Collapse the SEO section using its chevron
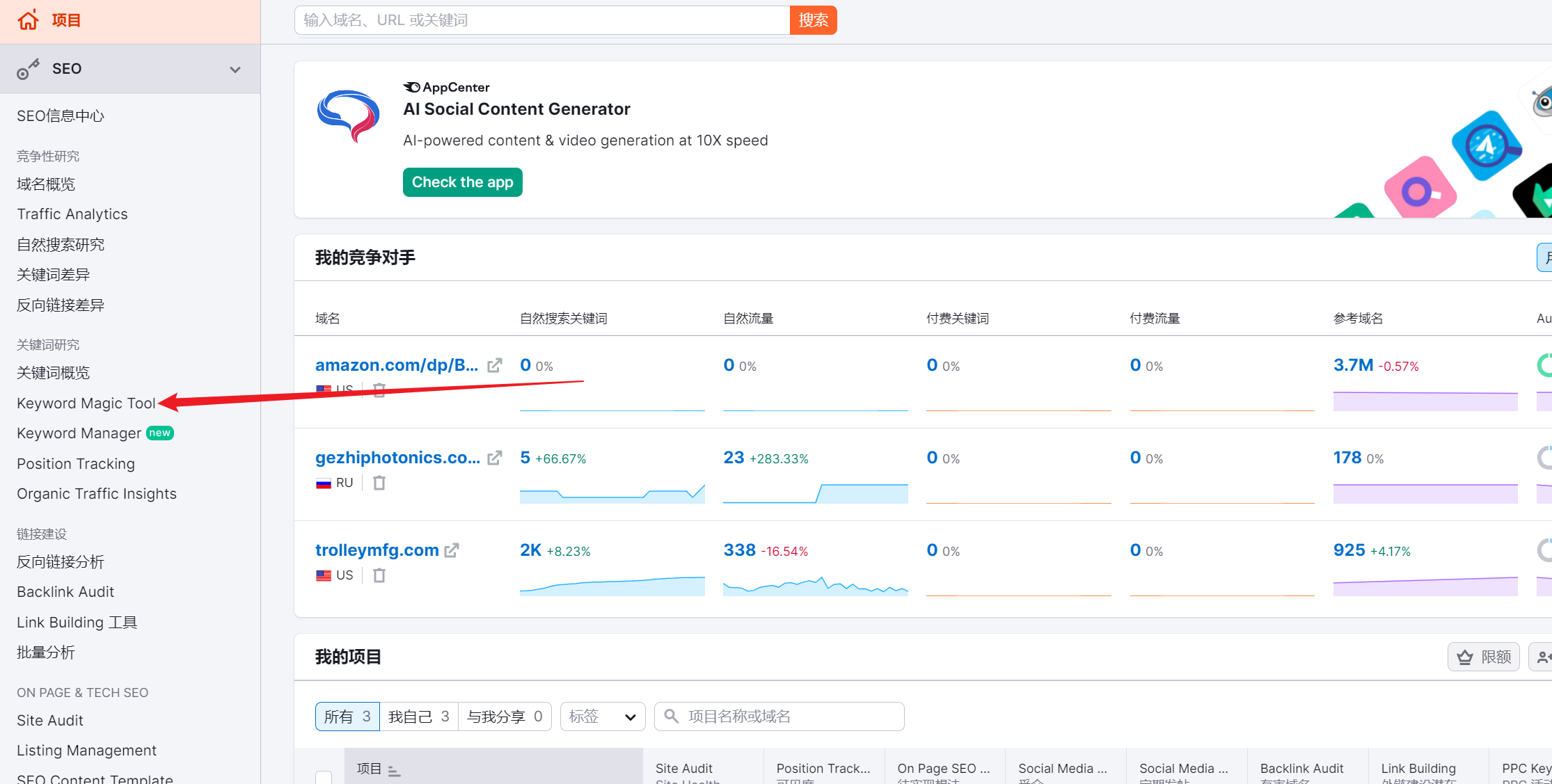This screenshot has width=1552, height=784. click(235, 69)
